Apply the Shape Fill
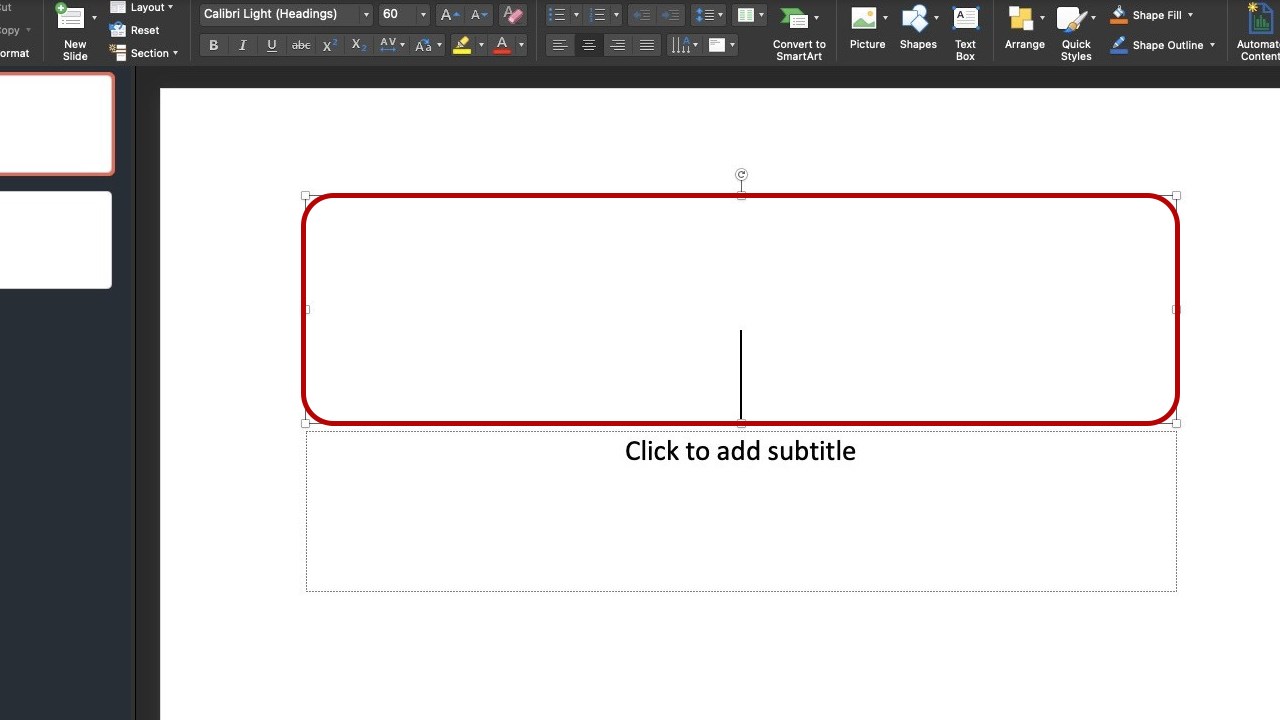The height and width of the screenshot is (720, 1280). (1146, 15)
